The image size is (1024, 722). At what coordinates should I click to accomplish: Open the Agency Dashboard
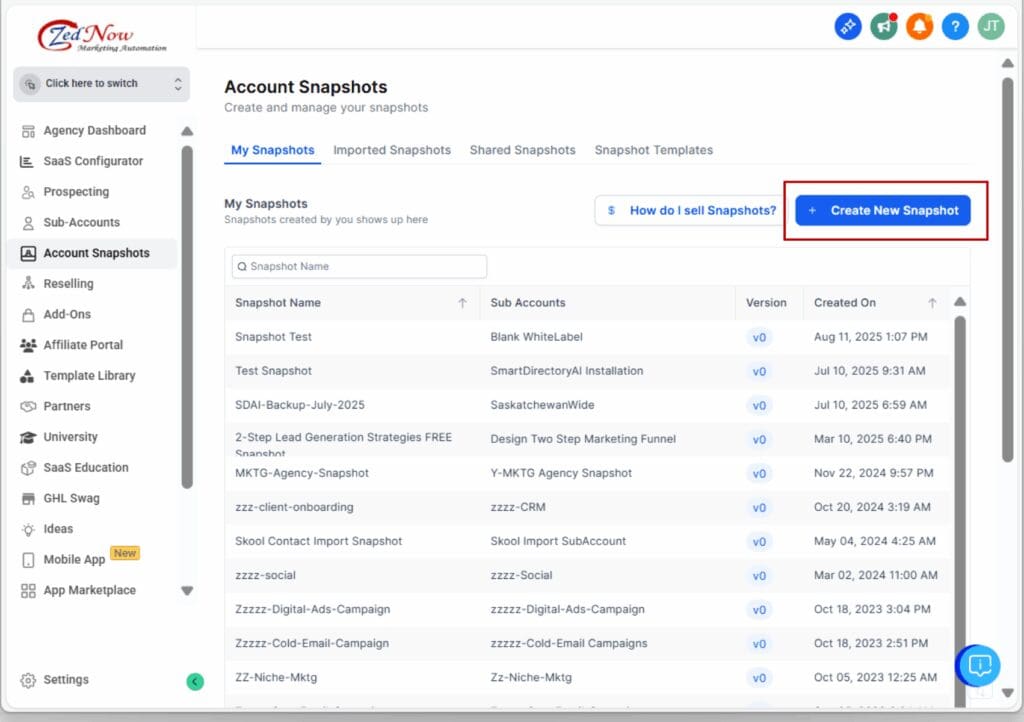[x=98, y=130]
